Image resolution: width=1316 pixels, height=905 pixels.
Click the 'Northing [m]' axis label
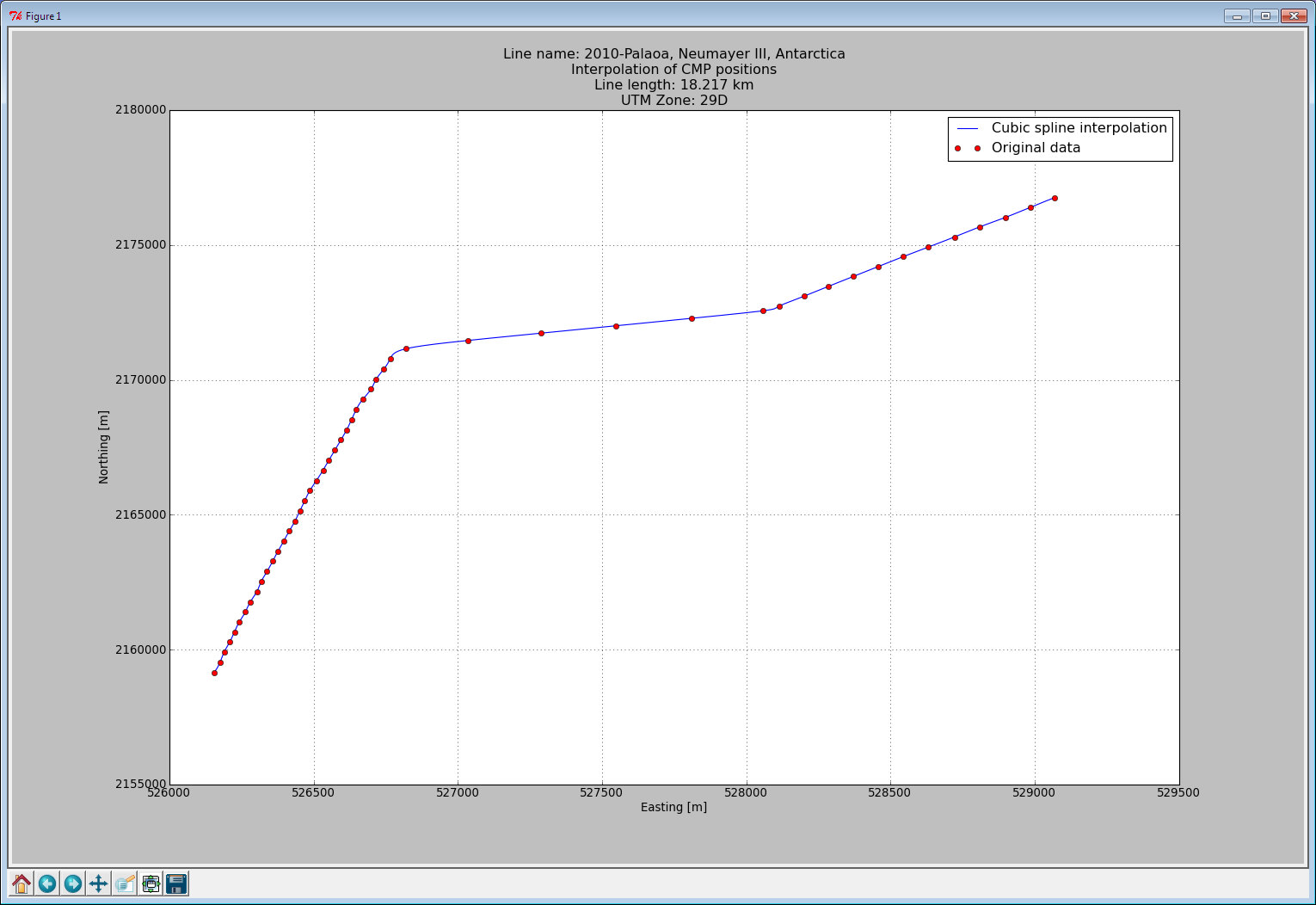(104, 447)
